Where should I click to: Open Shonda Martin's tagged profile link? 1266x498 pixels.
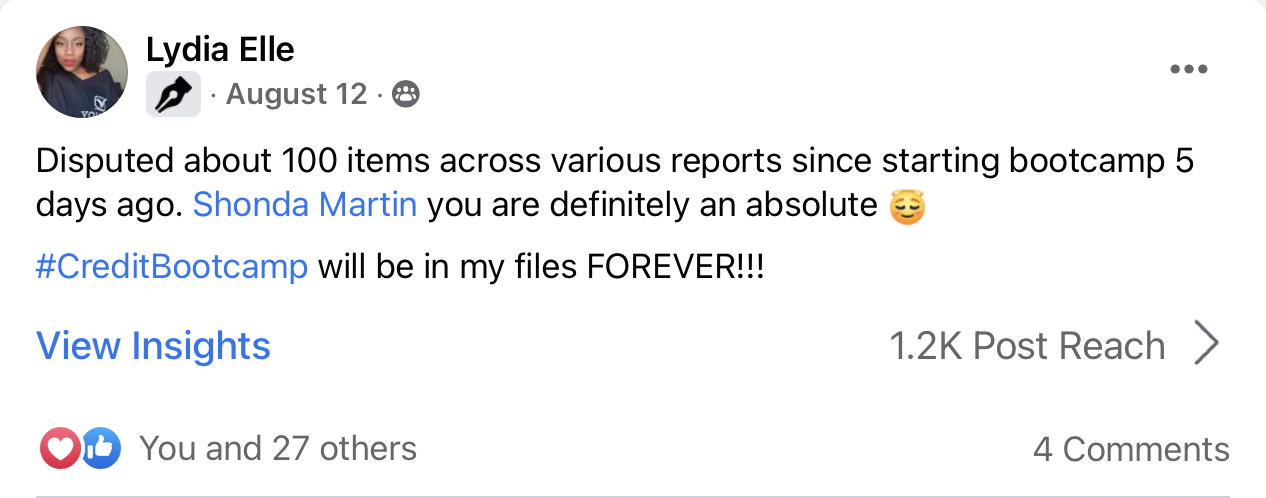tap(304, 205)
